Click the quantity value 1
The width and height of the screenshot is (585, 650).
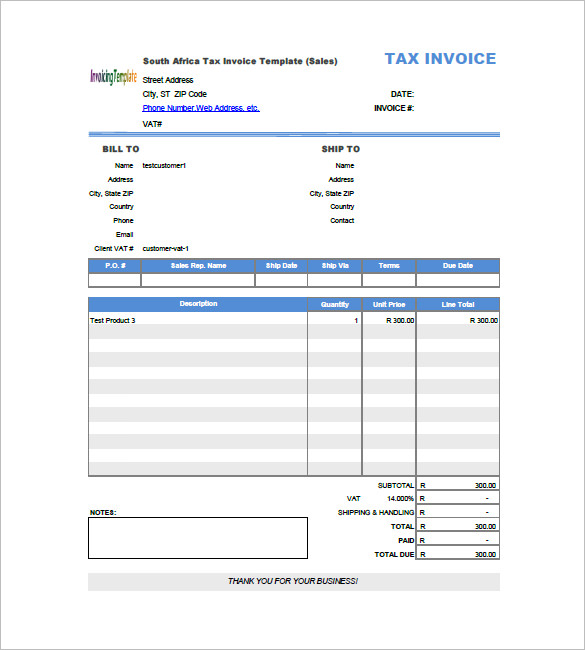356,320
